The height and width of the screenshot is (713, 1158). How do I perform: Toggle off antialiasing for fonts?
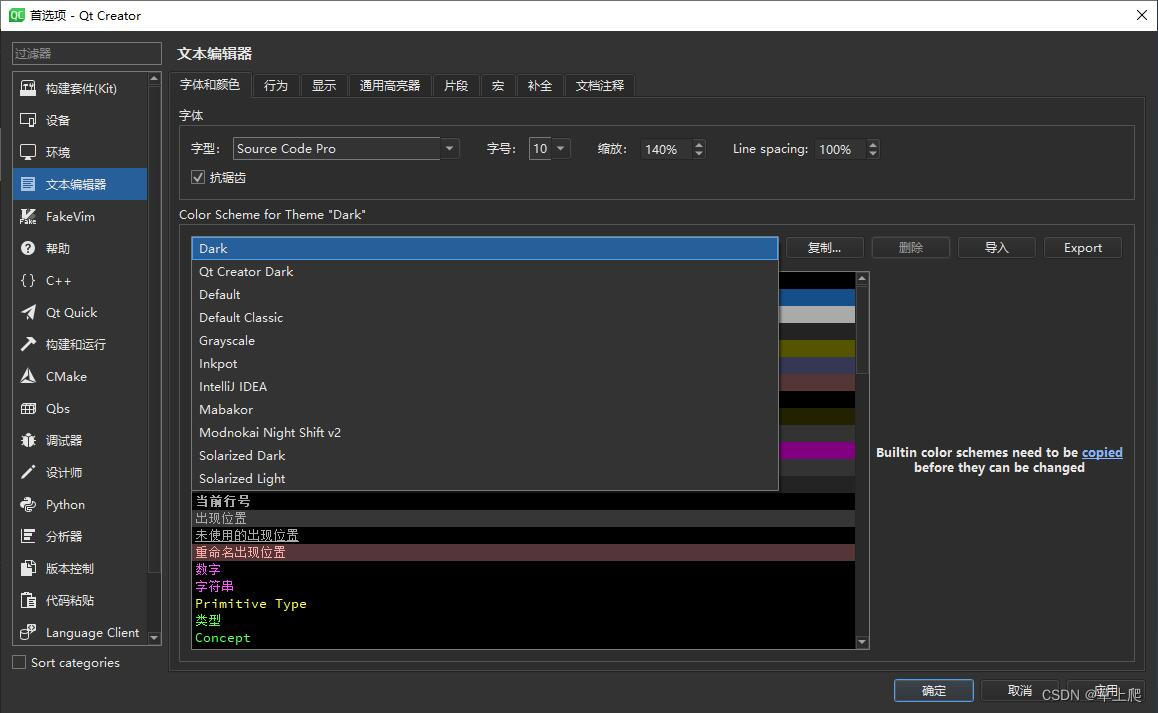[x=197, y=177]
